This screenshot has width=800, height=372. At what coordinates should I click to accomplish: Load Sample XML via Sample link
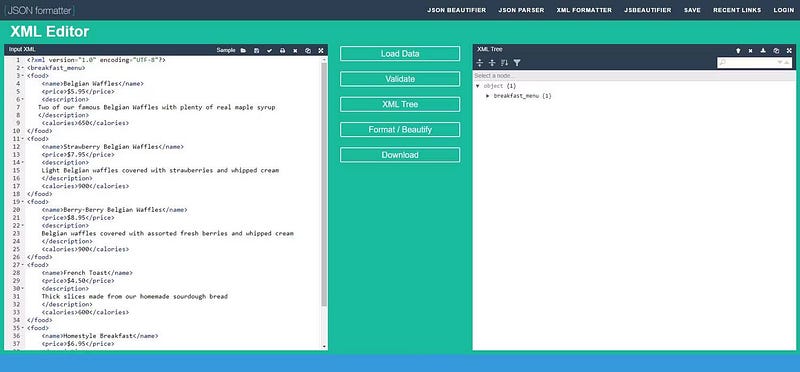pos(226,51)
